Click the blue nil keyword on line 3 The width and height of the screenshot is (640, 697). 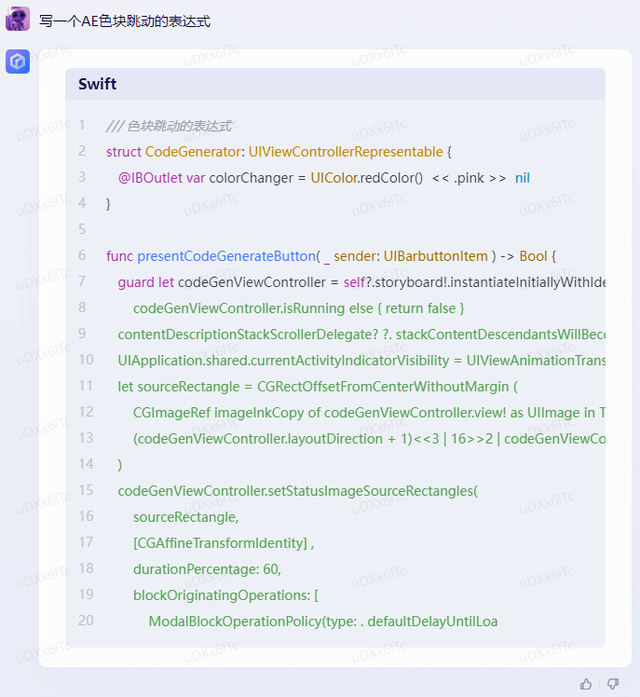click(522, 178)
